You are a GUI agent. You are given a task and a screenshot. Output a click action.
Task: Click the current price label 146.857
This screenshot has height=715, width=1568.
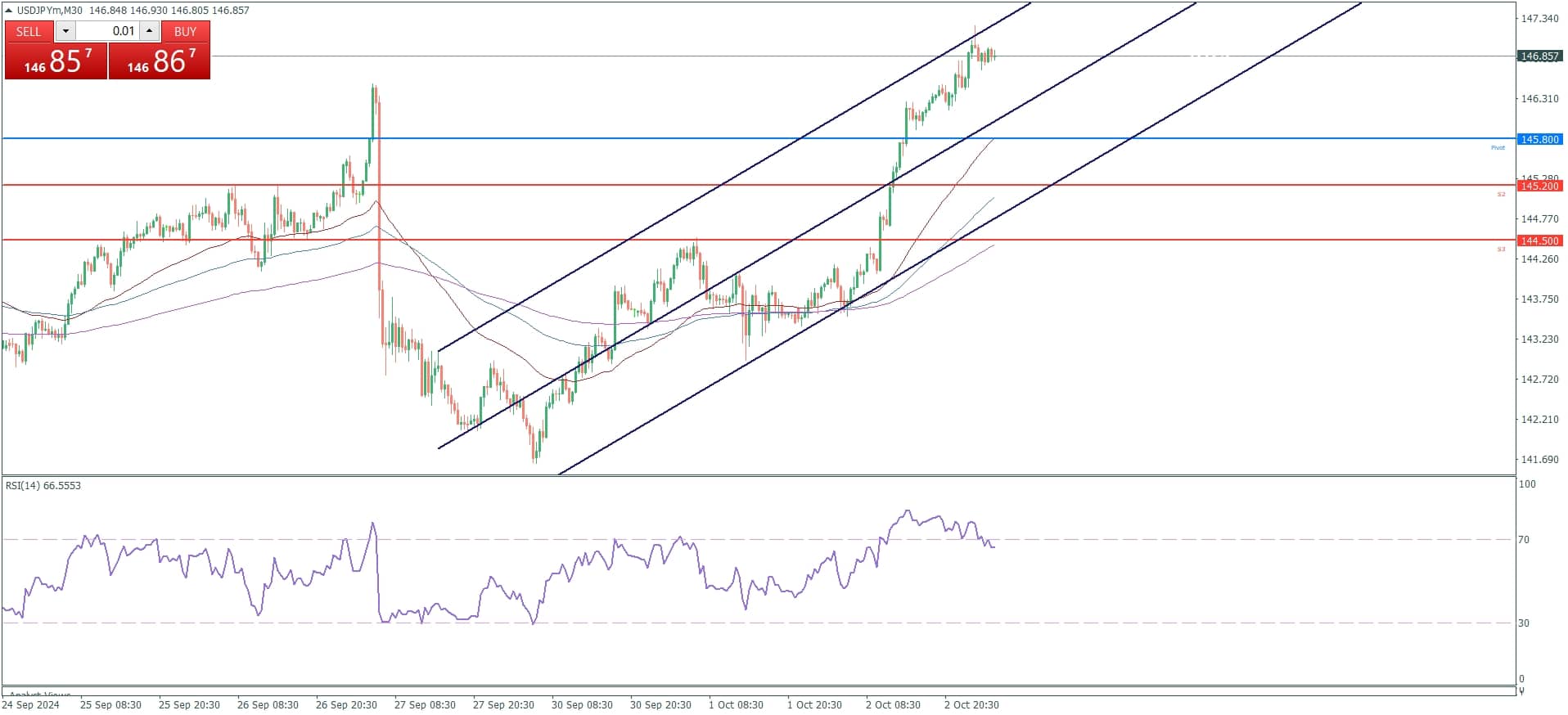[1539, 56]
